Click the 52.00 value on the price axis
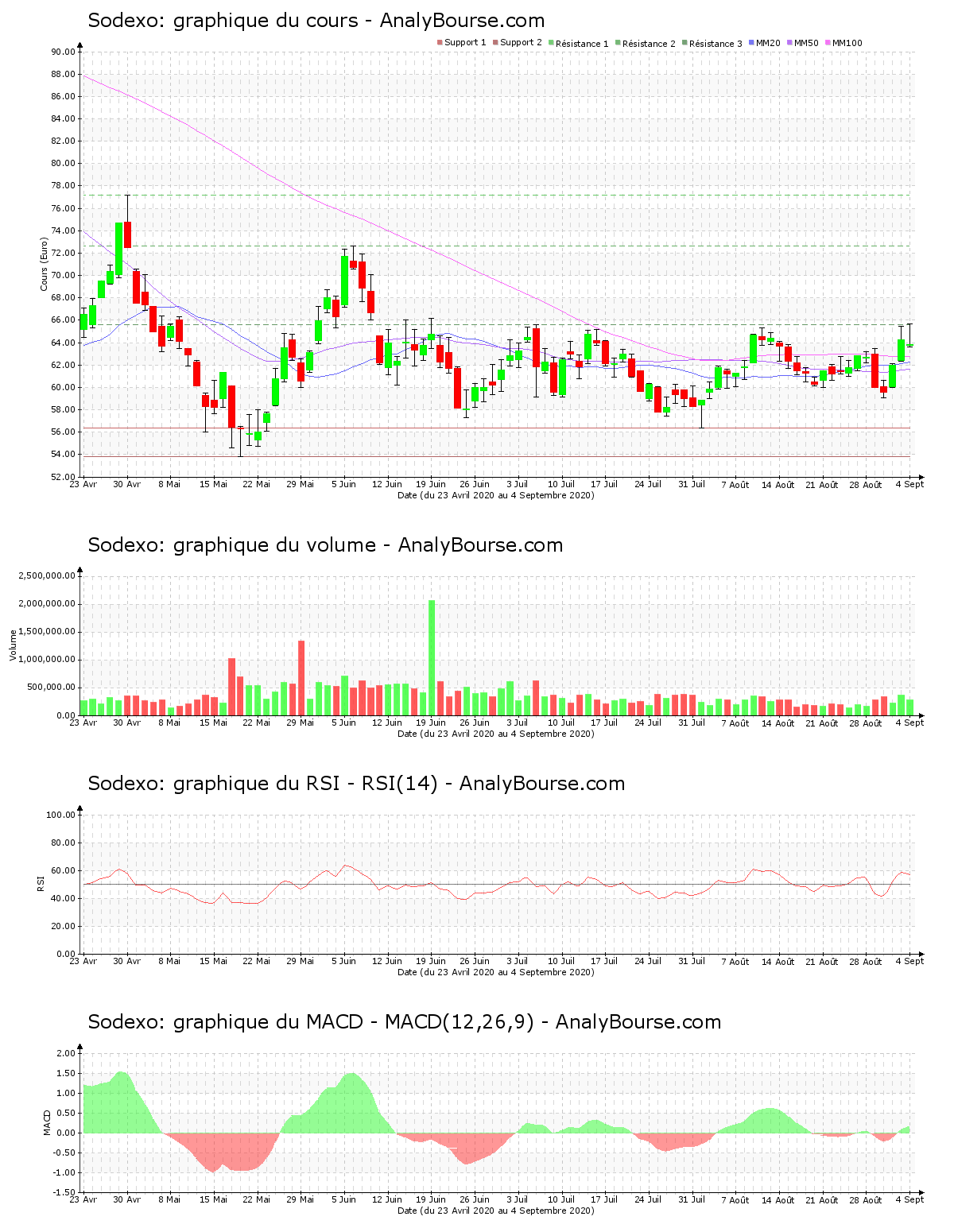 tap(63, 477)
